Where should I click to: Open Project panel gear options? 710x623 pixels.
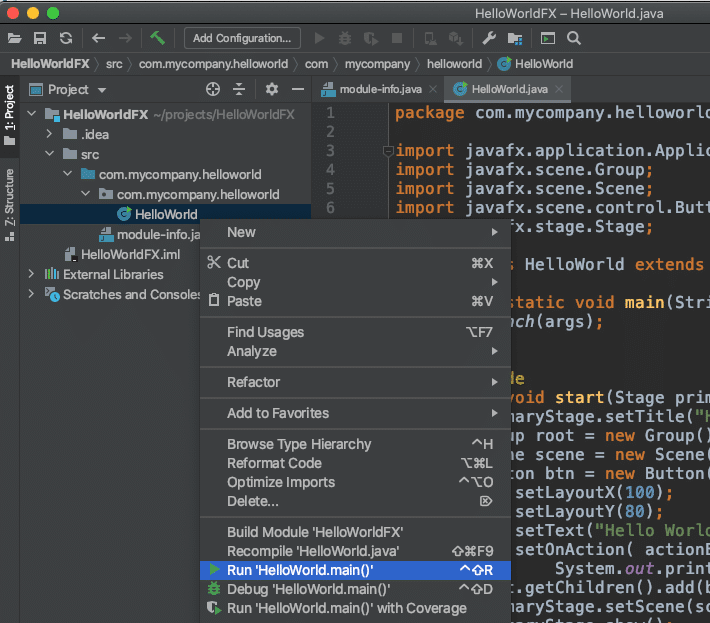coord(272,89)
